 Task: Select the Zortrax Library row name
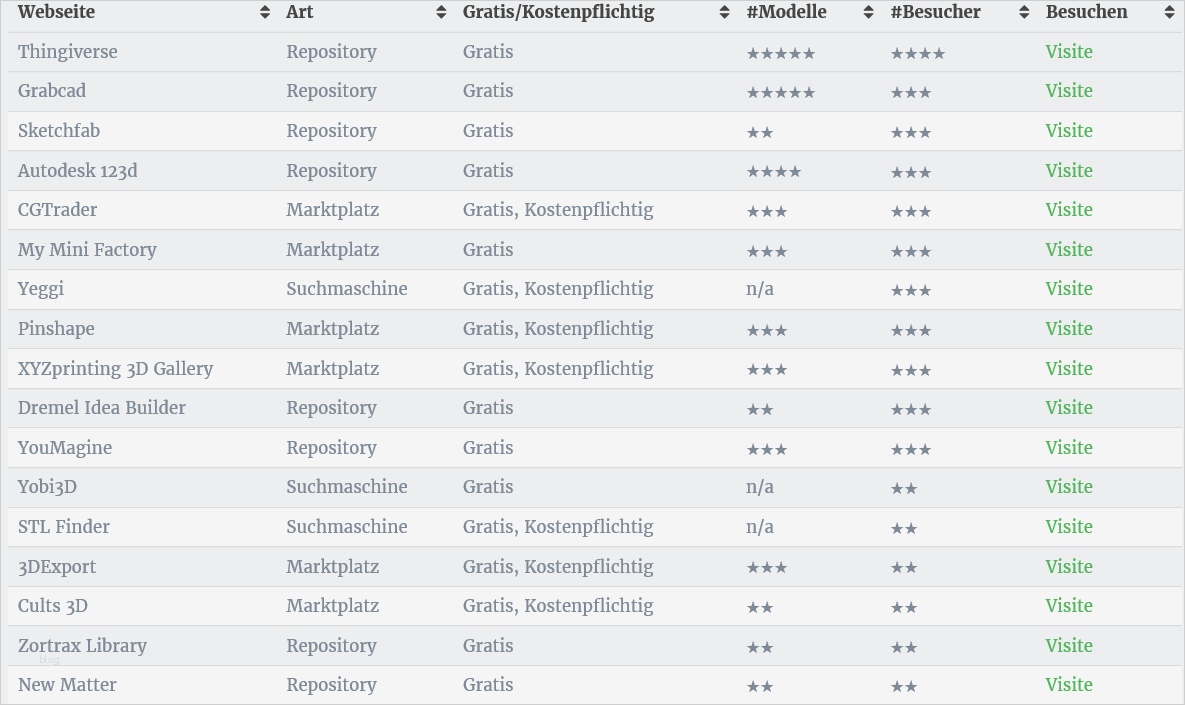click(x=82, y=646)
